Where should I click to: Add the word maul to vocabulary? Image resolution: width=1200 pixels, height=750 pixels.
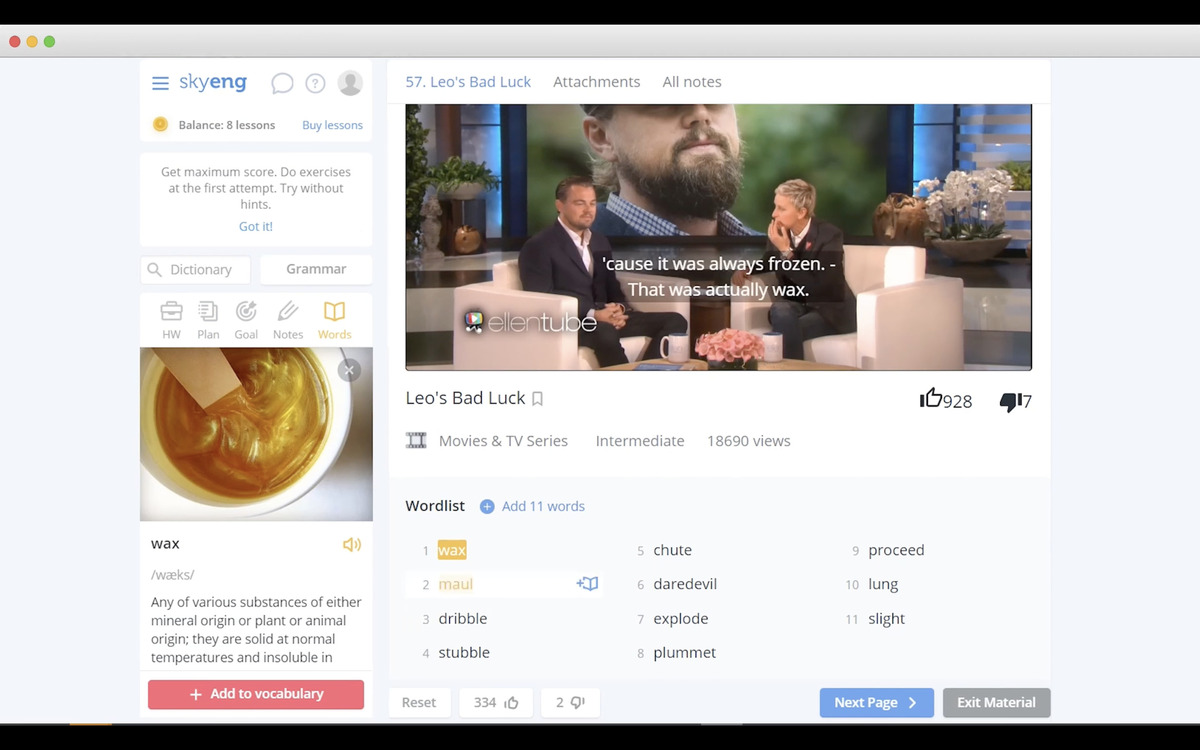click(587, 584)
